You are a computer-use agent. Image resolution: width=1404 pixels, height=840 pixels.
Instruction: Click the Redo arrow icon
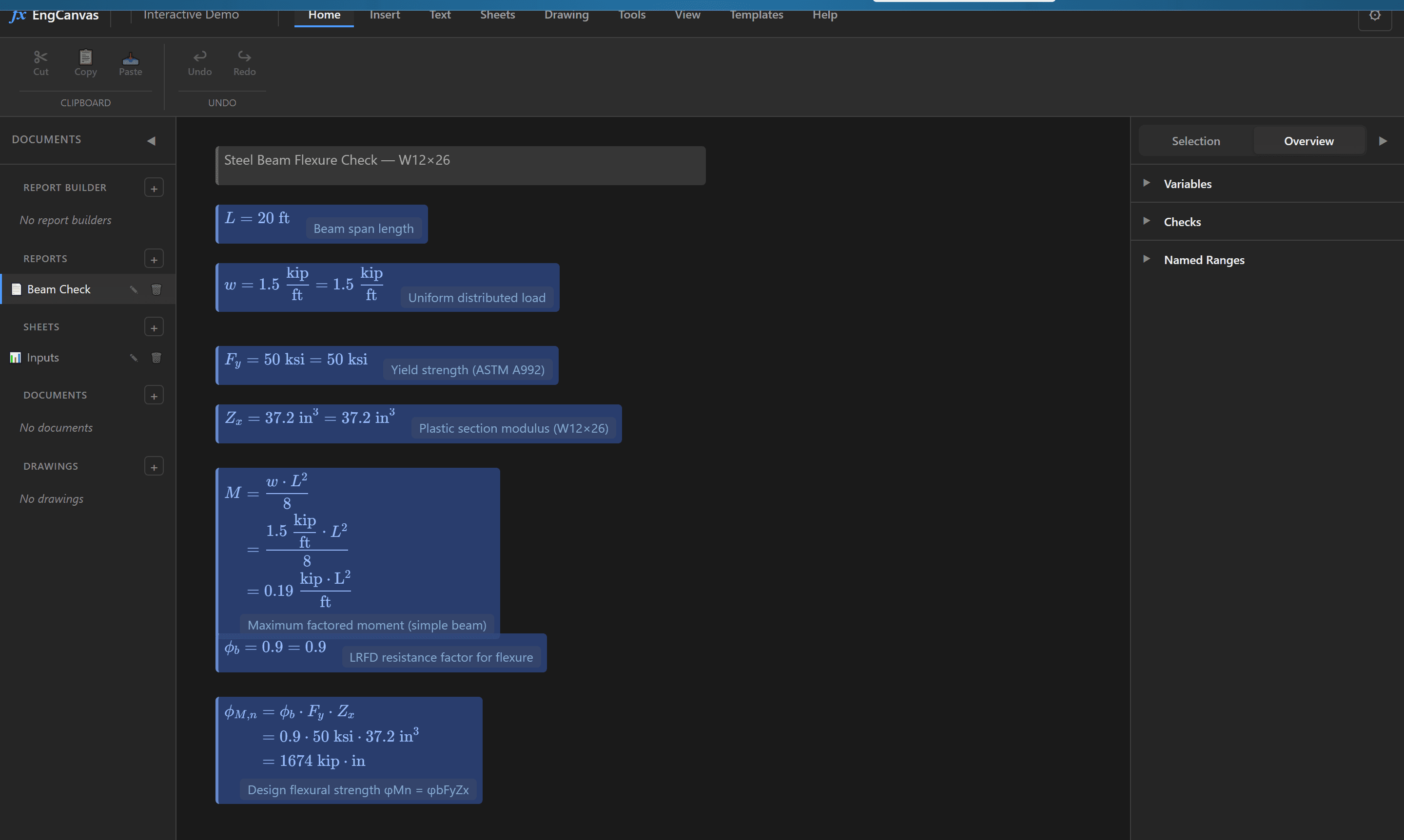(245, 56)
